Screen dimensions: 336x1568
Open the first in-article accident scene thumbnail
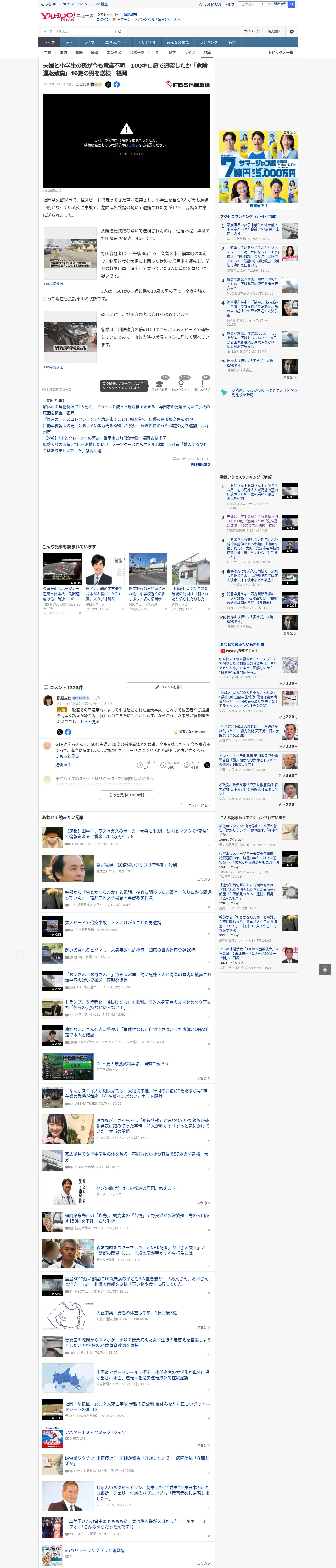70,253
